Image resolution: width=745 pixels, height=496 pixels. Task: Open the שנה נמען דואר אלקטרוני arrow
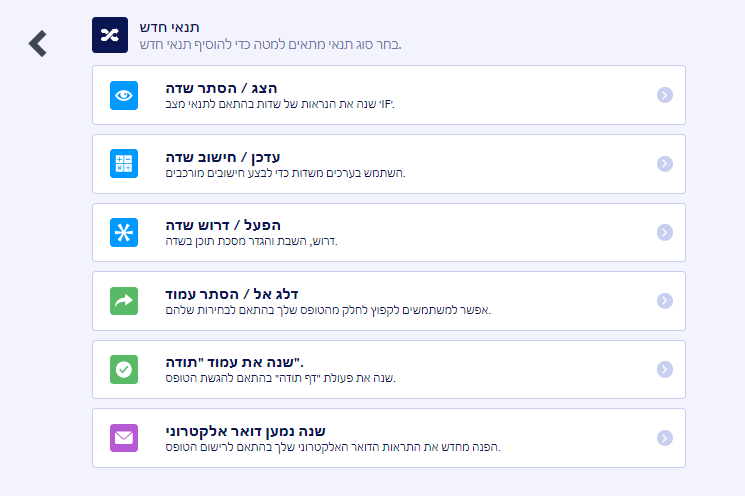(664, 437)
